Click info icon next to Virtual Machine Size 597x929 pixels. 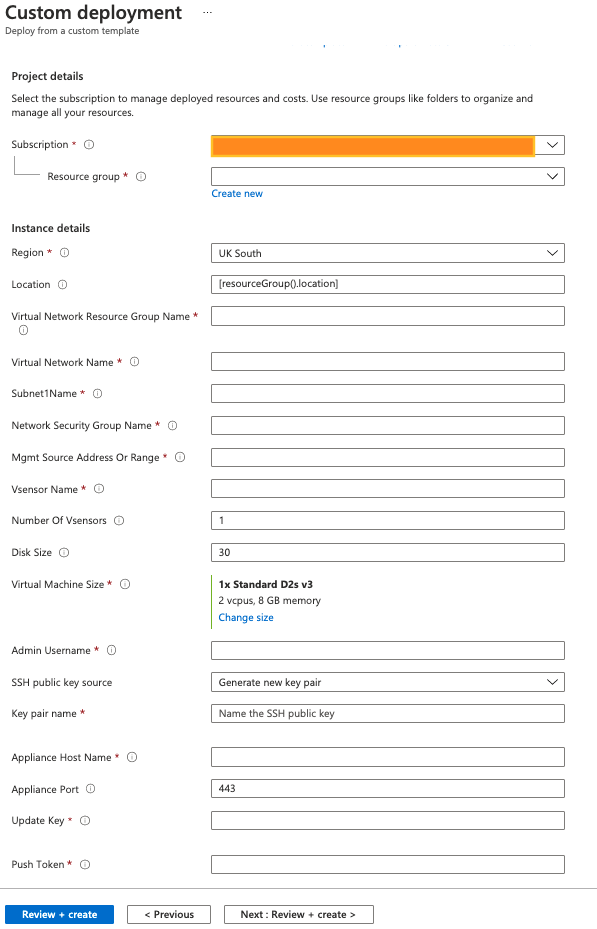(x=125, y=584)
